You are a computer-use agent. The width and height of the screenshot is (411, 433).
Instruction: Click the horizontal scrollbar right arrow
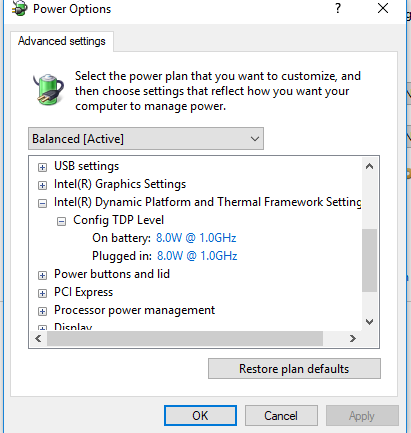(x=353, y=339)
